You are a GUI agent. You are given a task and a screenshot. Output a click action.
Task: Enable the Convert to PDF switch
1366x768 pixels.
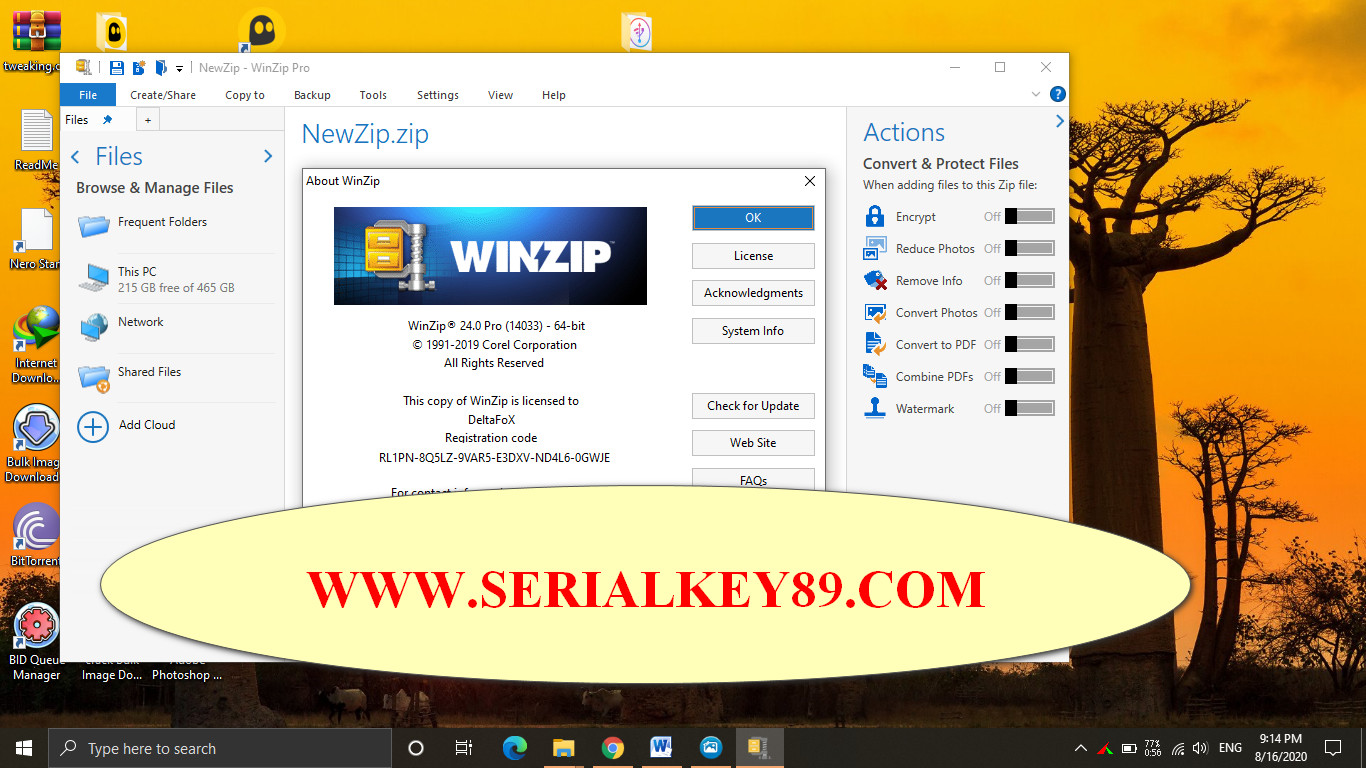[x=1029, y=344]
